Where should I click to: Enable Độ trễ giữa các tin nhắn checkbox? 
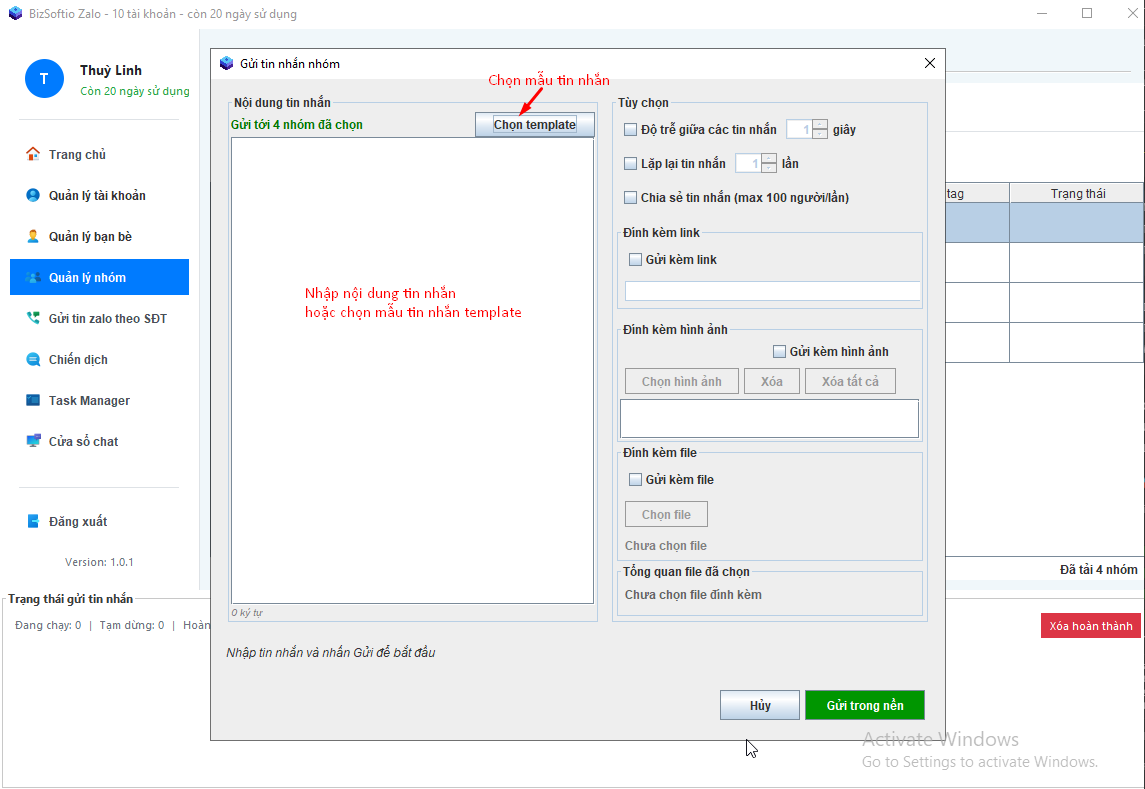630,130
